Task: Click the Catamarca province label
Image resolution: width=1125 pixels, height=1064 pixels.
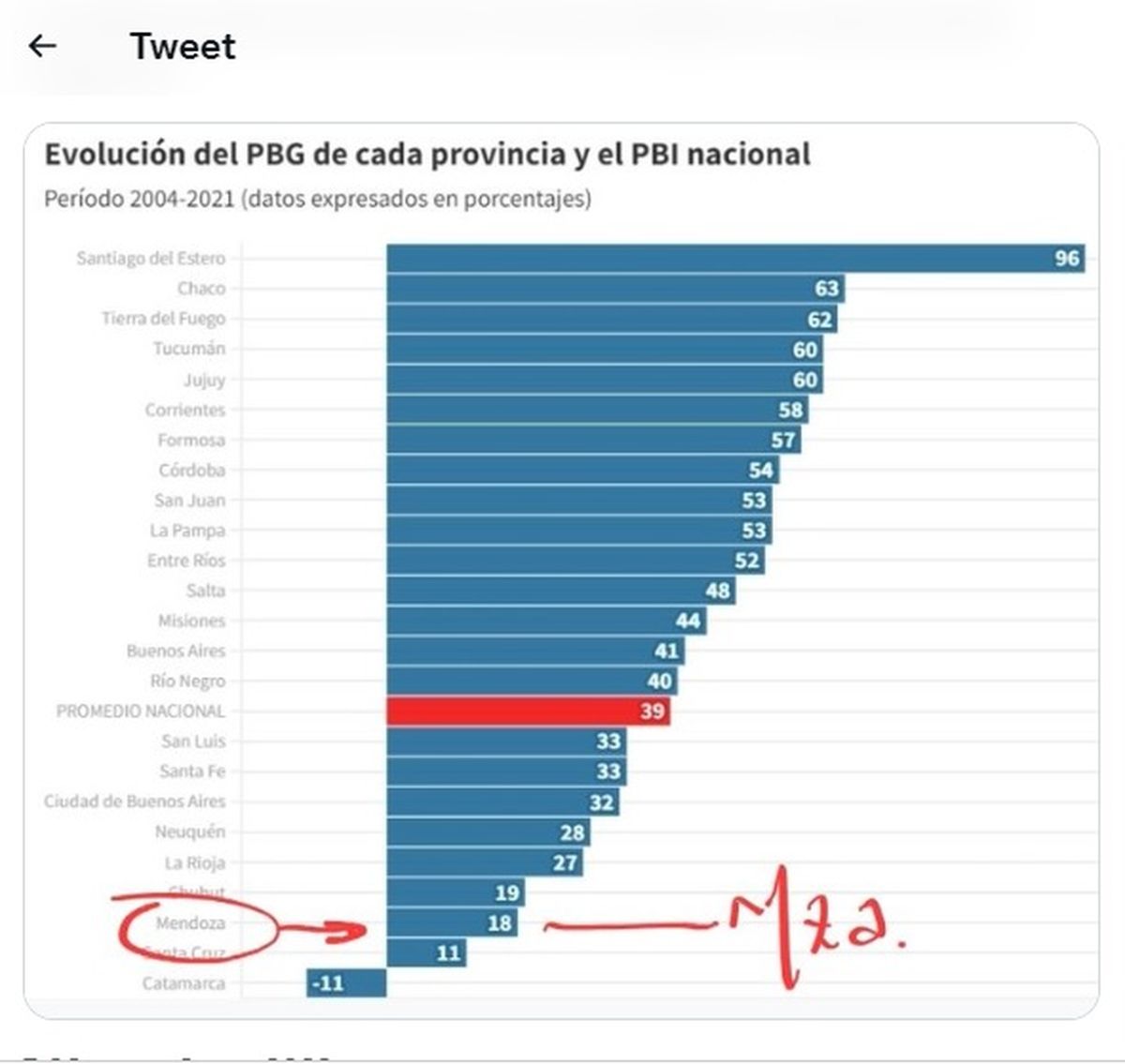Action: coord(184,983)
